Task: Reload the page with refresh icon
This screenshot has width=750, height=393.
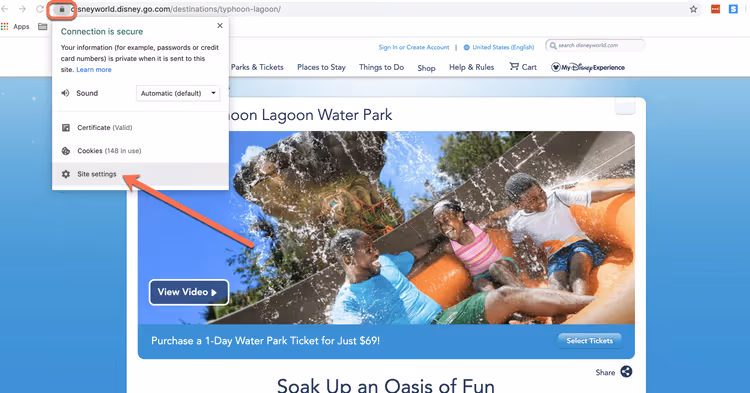Action: (40, 9)
